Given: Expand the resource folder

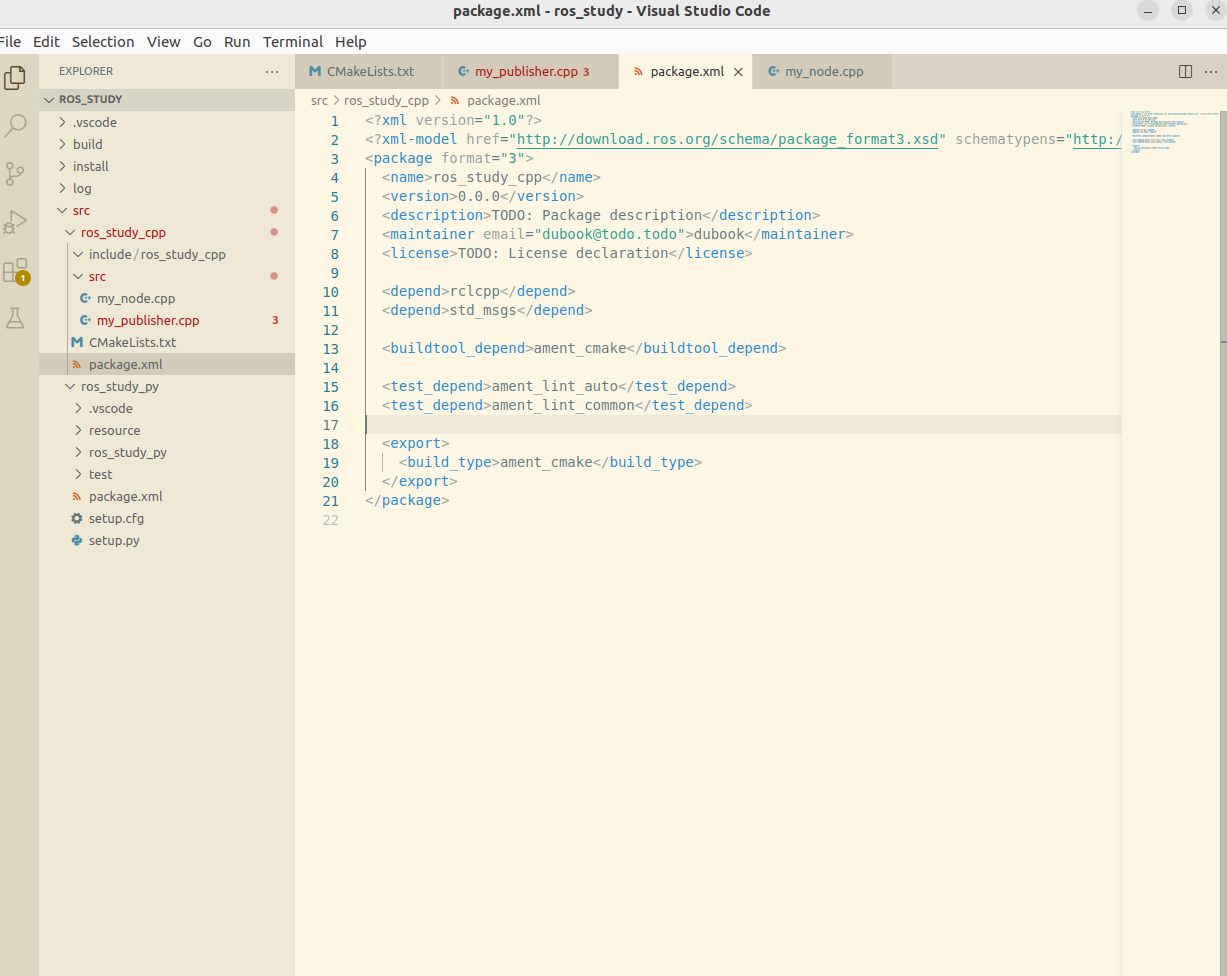Looking at the screenshot, I should coord(167,430).
